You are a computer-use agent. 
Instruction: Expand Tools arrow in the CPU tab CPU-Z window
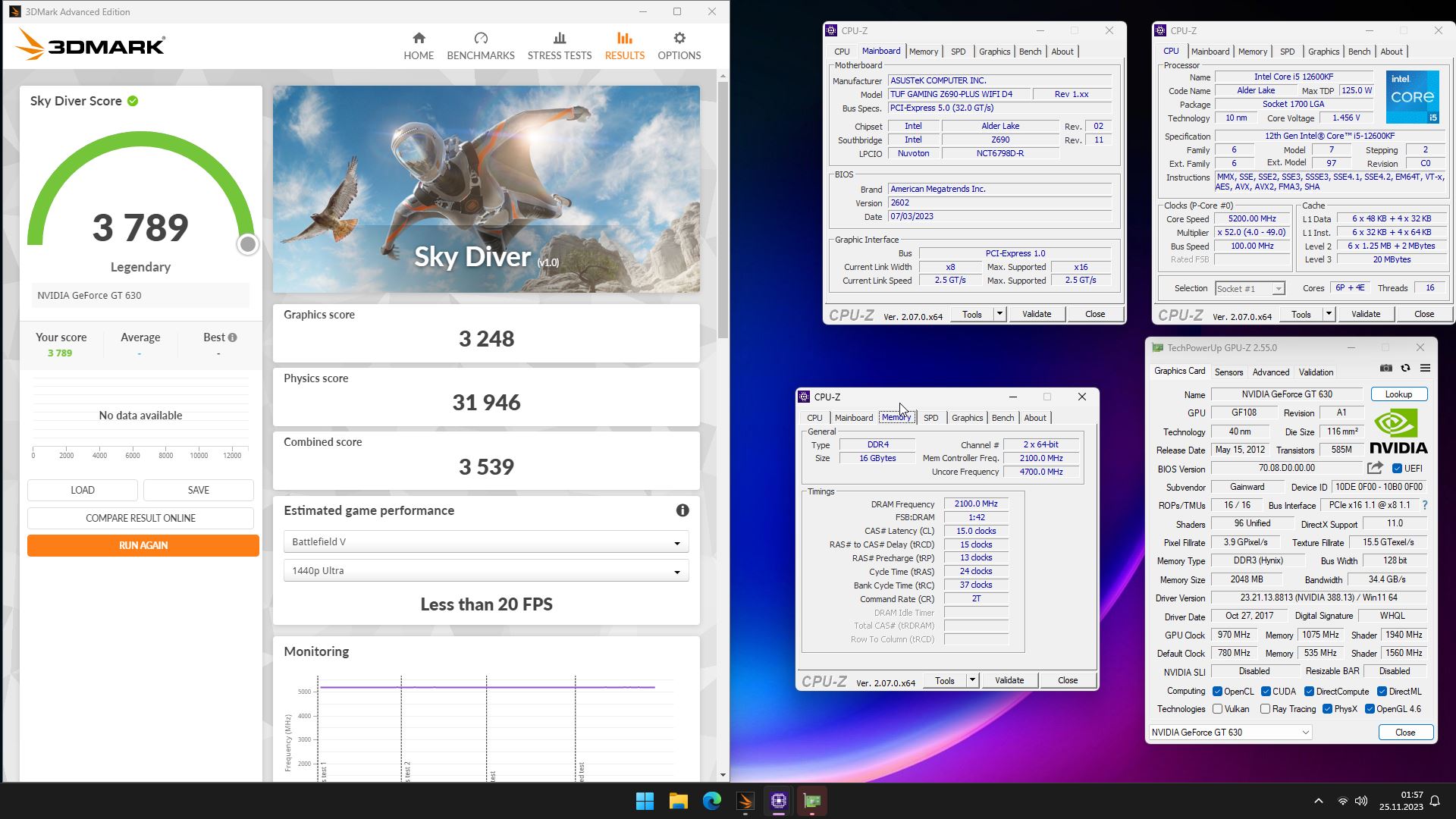click(x=1329, y=314)
